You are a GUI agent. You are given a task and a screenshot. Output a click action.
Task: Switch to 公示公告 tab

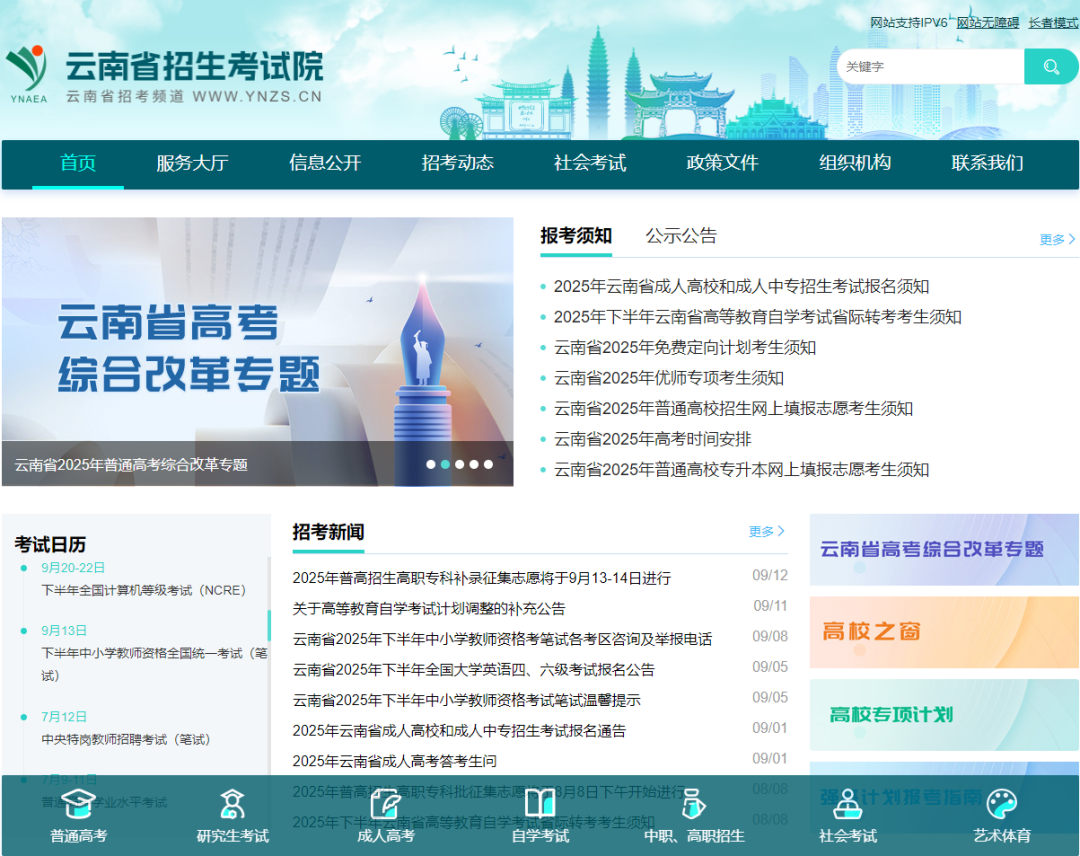click(681, 236)
